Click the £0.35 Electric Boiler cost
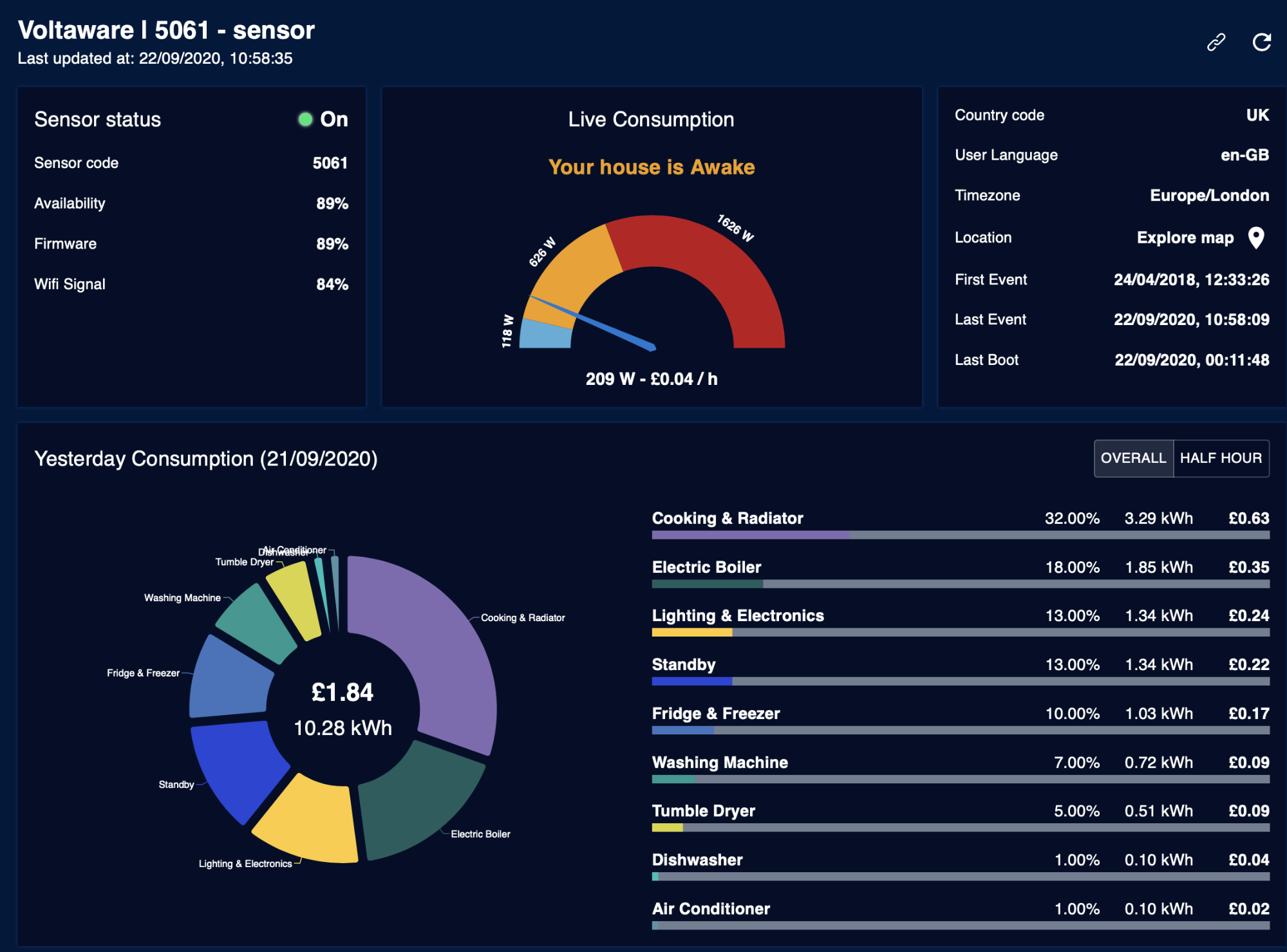1287x952 pixels. click(x=1248, y=568)
